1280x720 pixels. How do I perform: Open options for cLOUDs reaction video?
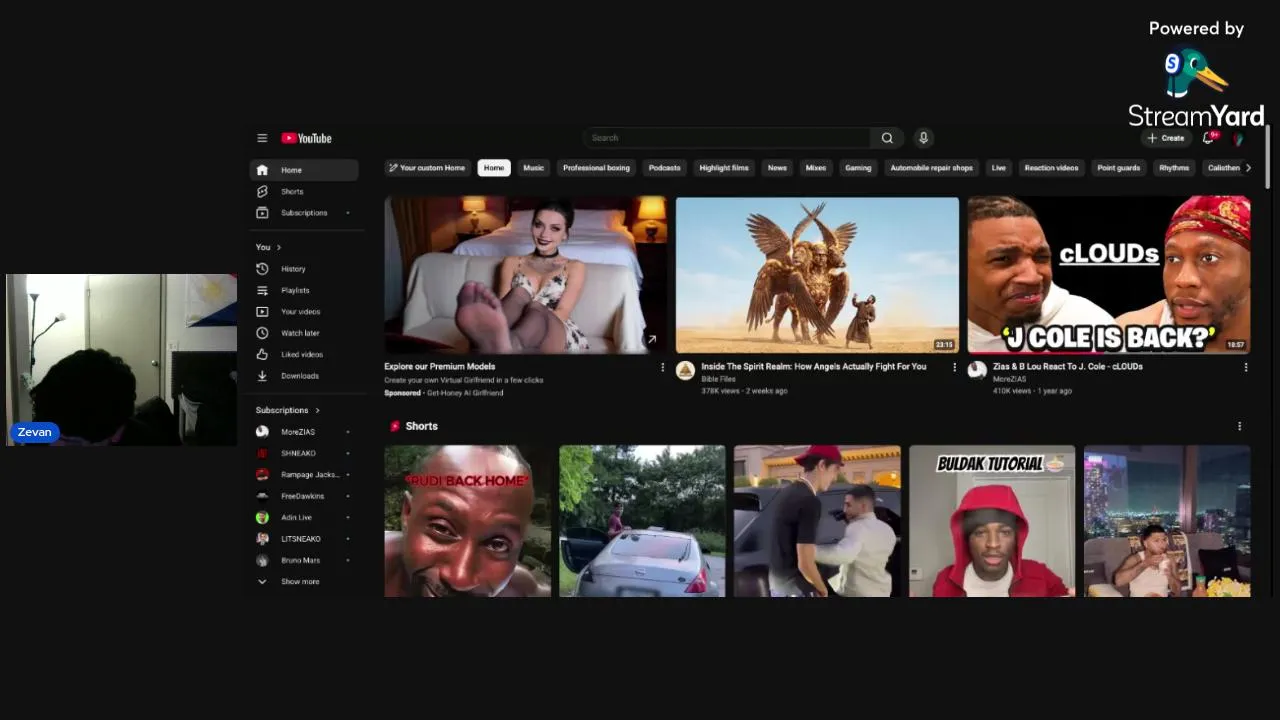click(1246, 367)
